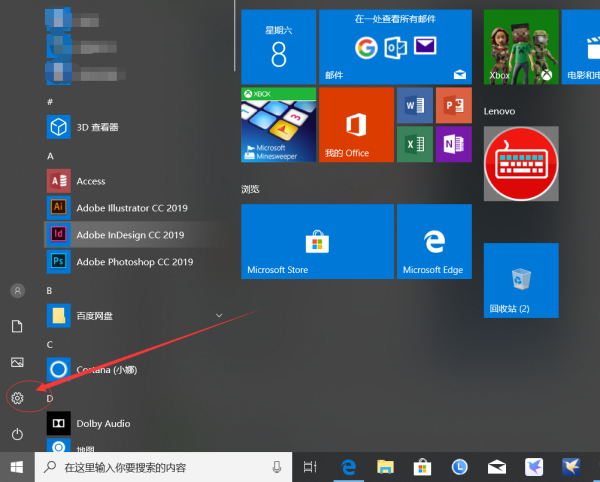Click the letter B section header
Screen dimensions: 600x482
coord(49,291)
